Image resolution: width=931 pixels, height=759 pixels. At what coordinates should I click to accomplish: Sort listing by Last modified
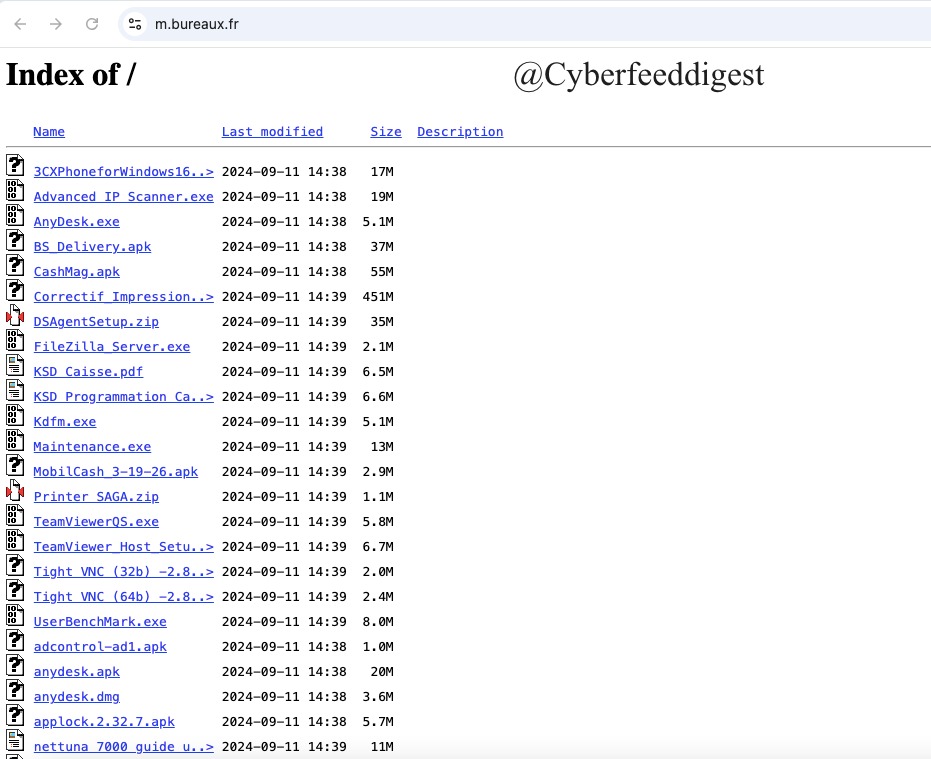pyautogui.click(x=272, y=131)
